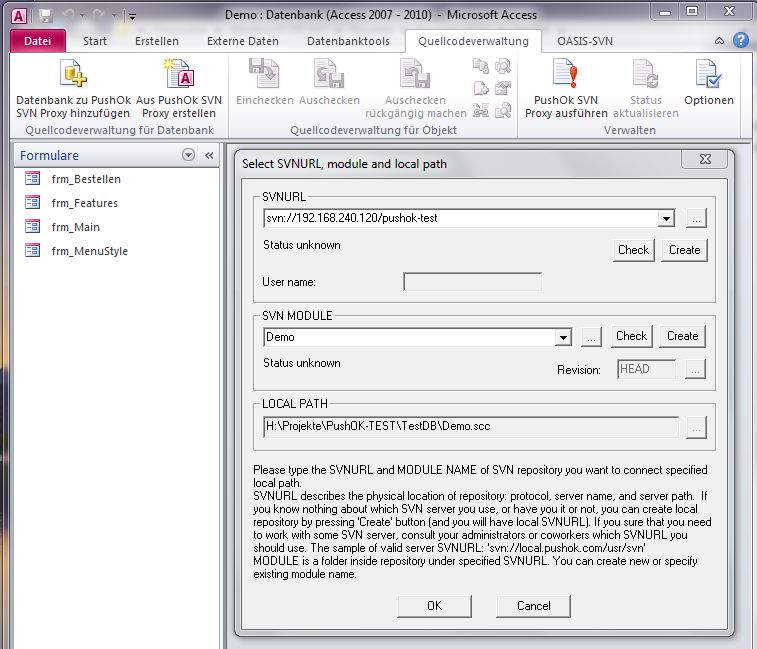757x649 pixels.
Task: Expand the SVN MODULE combo box dropdown
Action: point(563,337)
